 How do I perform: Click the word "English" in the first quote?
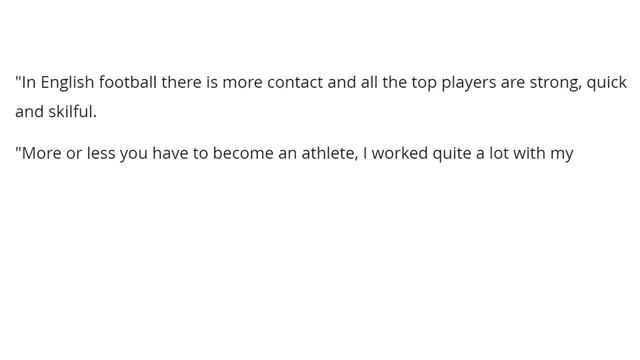[x=67, y=83]
